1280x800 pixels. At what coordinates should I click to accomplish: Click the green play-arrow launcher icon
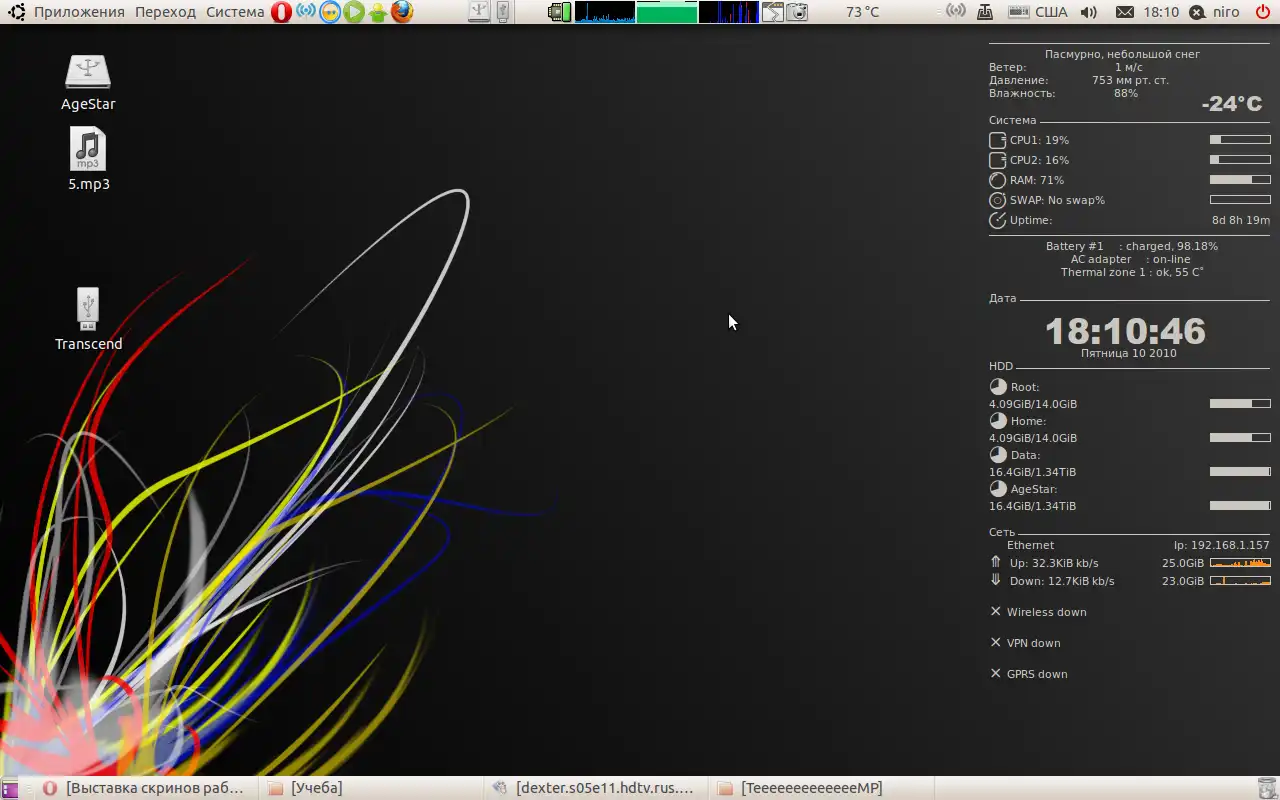[354, 12]
